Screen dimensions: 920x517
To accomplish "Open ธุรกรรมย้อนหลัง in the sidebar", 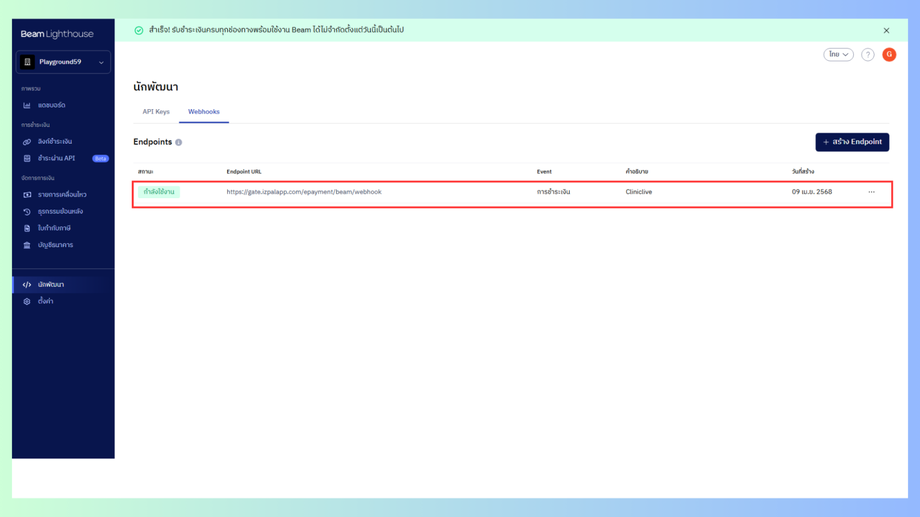I will pyautogui.click(x=60, y=212).
